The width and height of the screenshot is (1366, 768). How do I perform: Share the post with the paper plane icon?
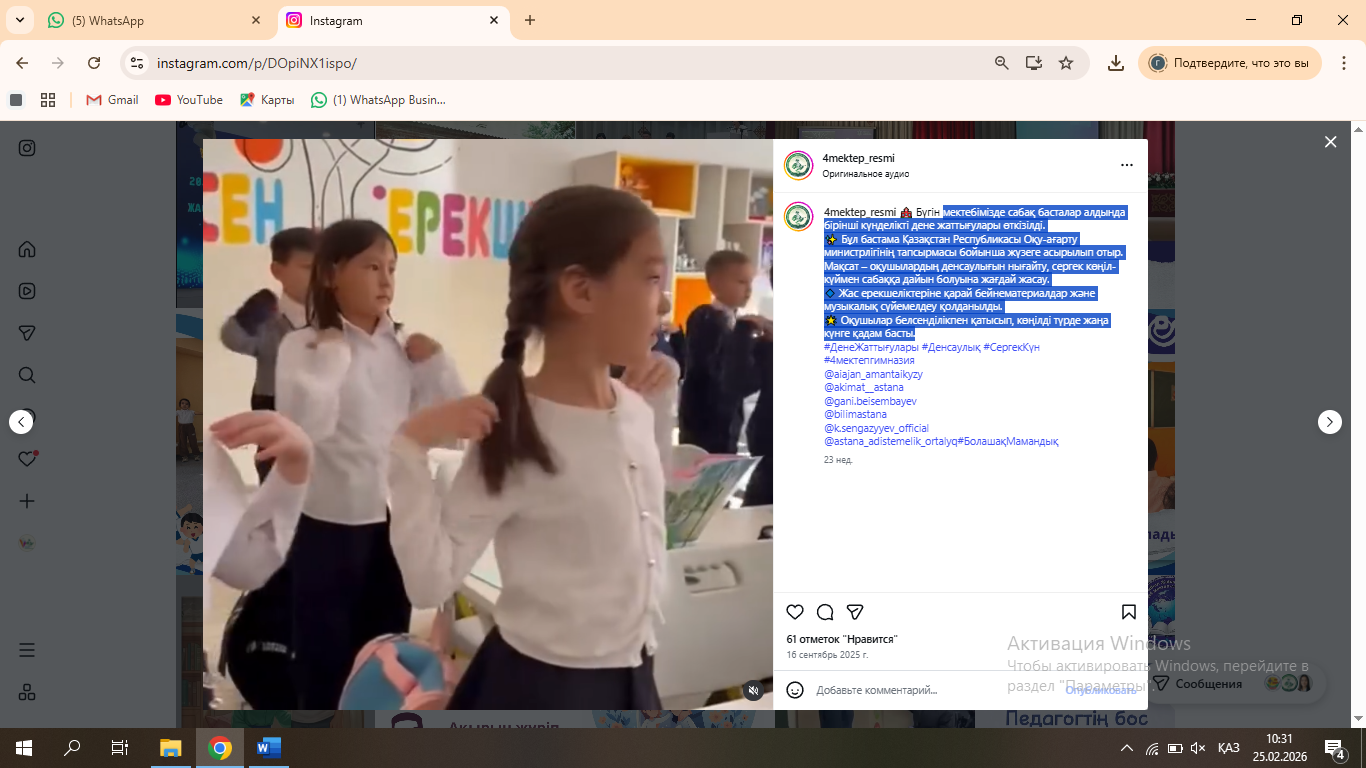coord(855,612)
